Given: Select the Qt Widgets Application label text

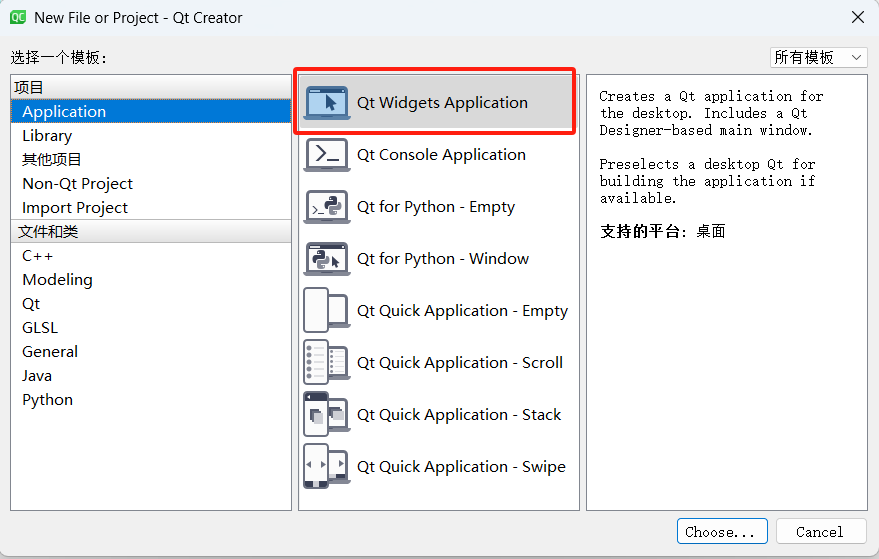Looking at the screenshot, I should (442, 103).
